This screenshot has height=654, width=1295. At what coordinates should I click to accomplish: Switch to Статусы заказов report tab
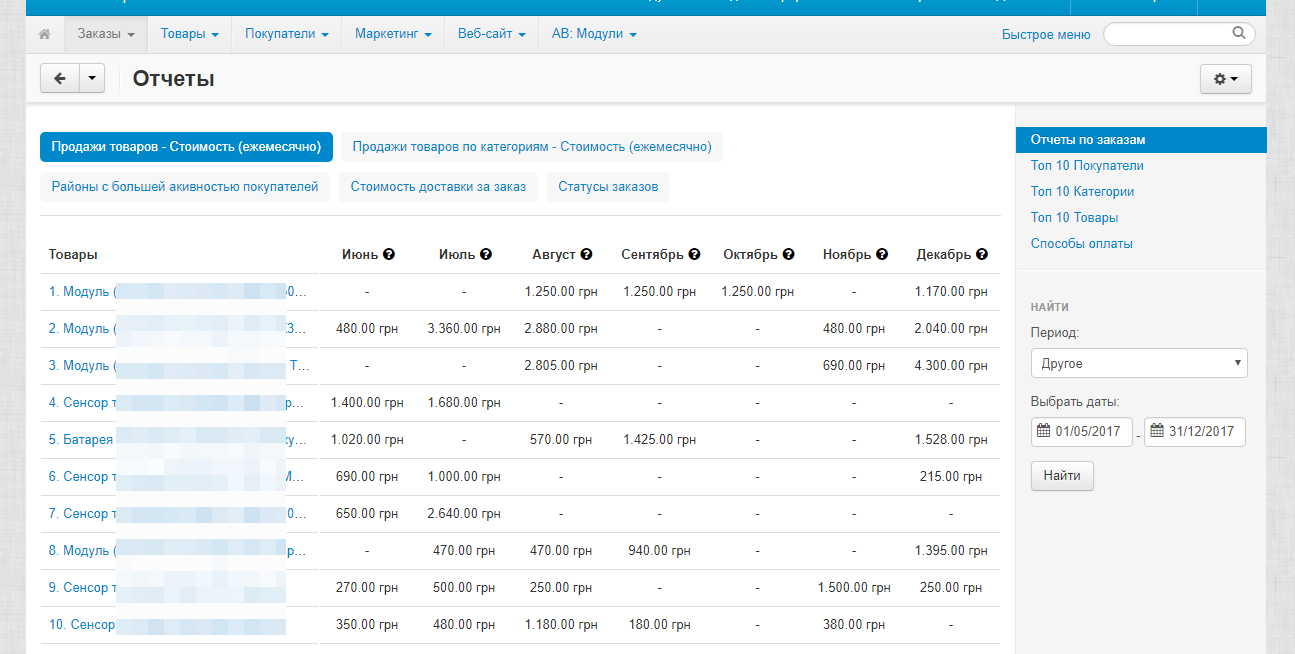pos(608,187)
